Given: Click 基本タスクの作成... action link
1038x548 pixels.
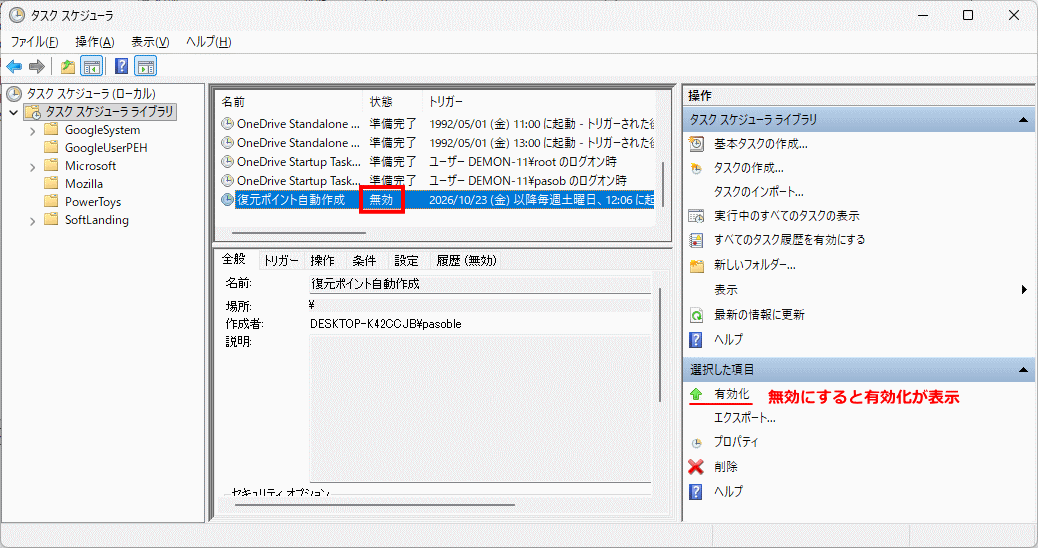Looking at the screenshot, I should click(x=761, y=144).
